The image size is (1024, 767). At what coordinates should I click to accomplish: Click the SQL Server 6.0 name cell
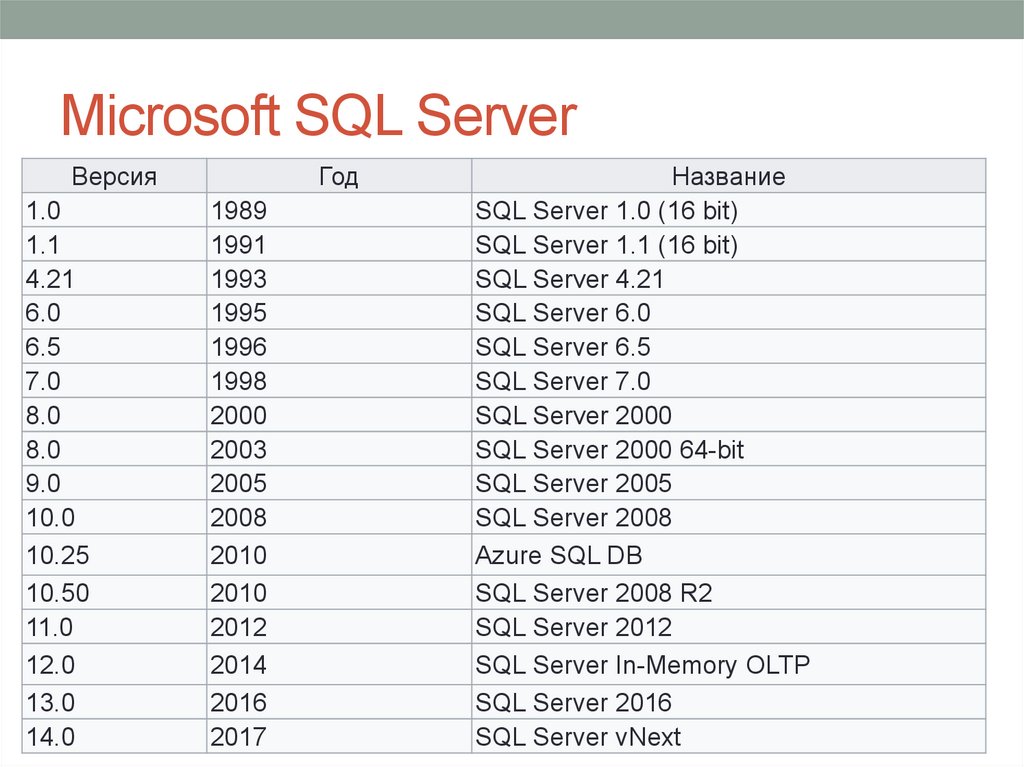click(563, 313)
